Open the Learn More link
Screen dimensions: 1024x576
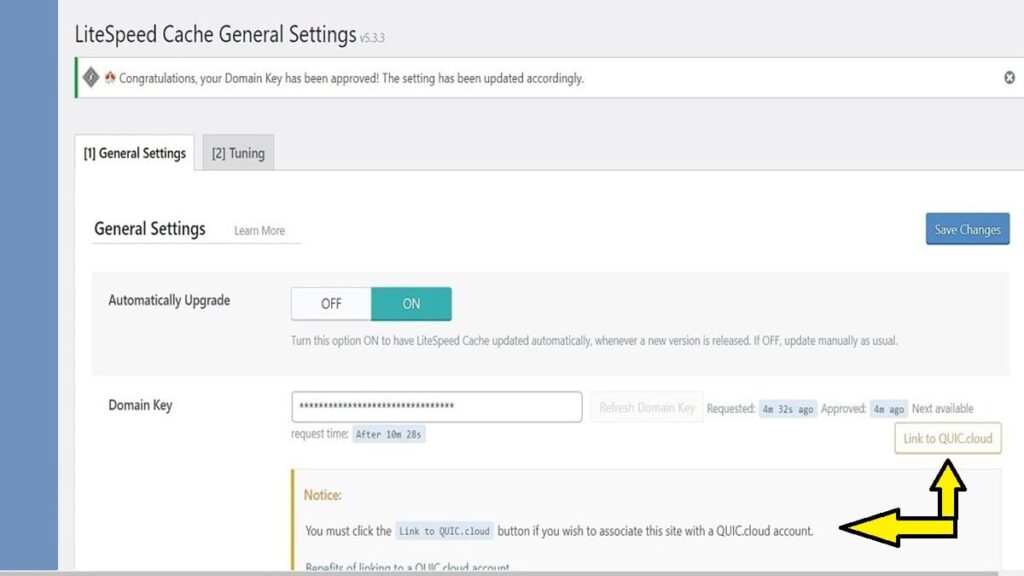click(259, 231)
